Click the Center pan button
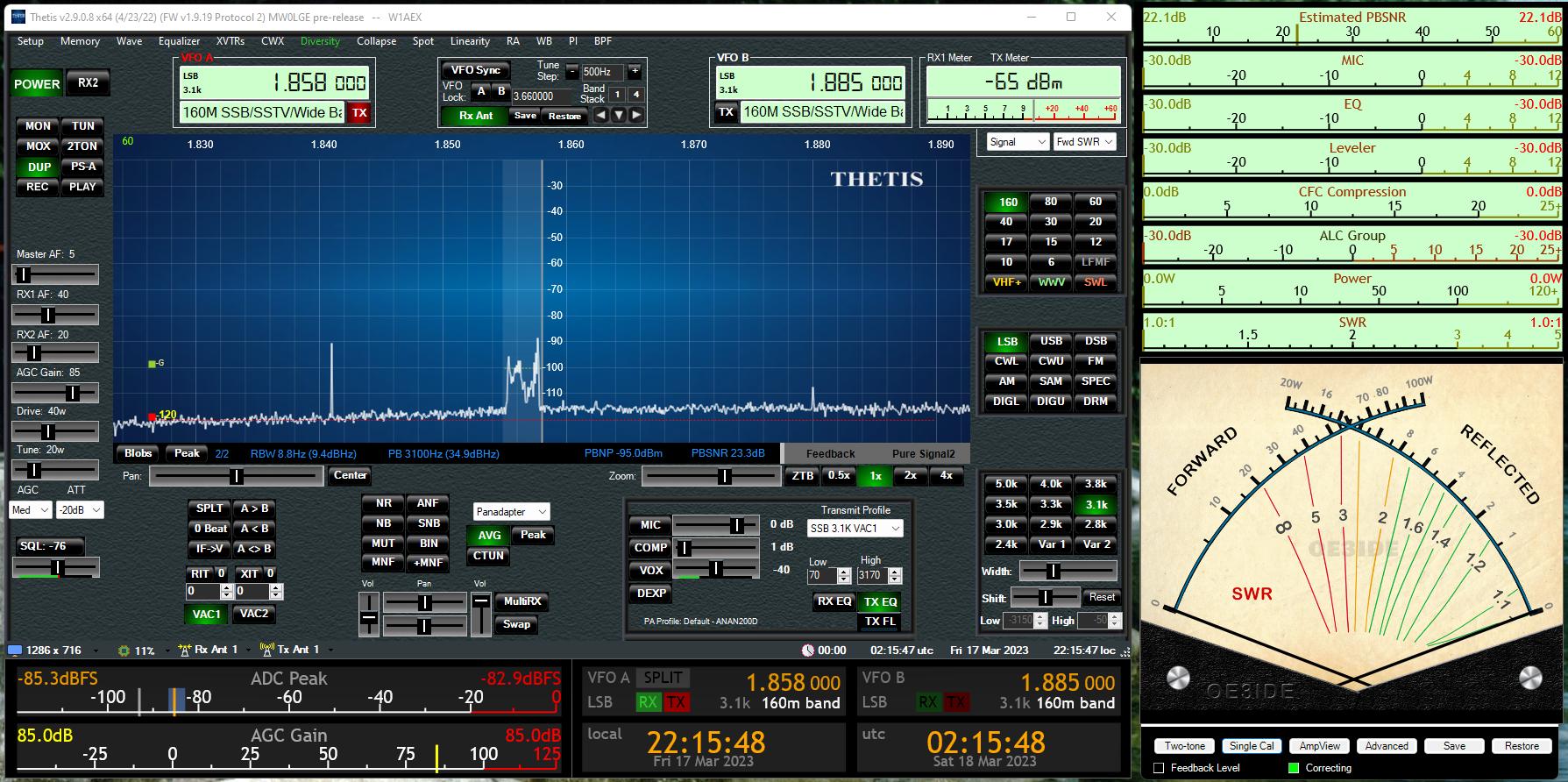 pyautogui.click(x=350, y=475)
